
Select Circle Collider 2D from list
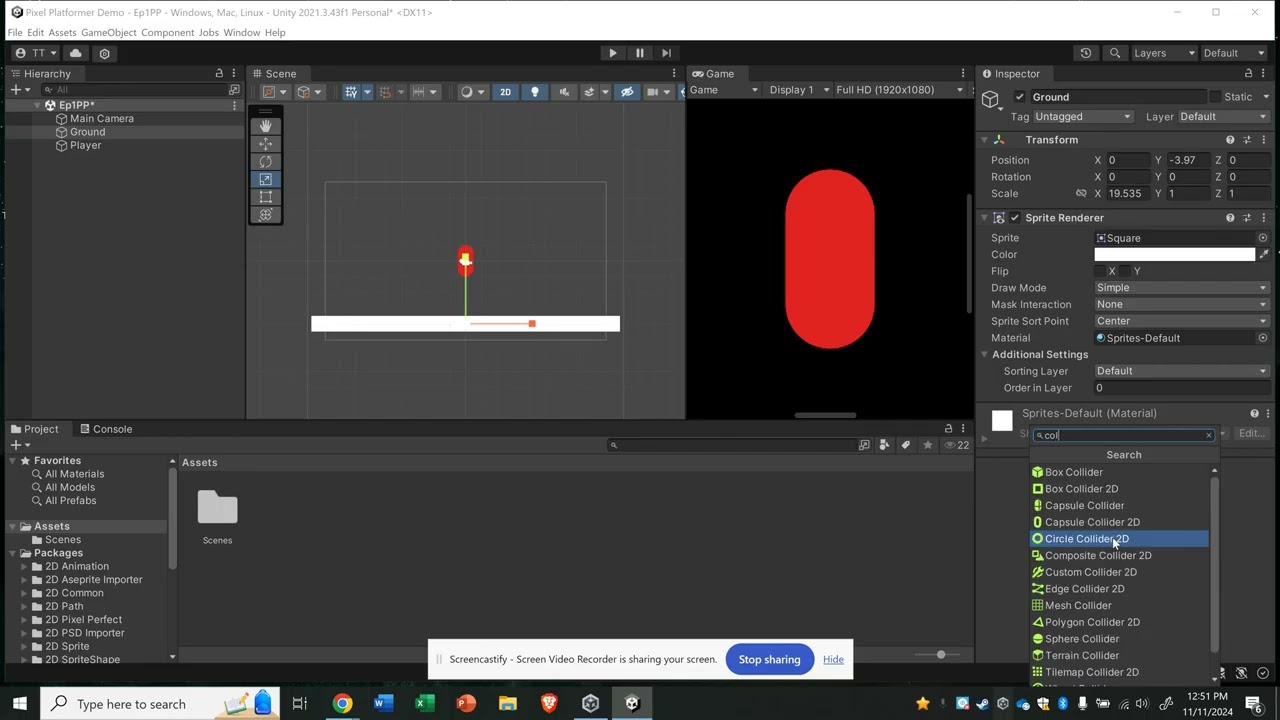tap(1119, 539)
